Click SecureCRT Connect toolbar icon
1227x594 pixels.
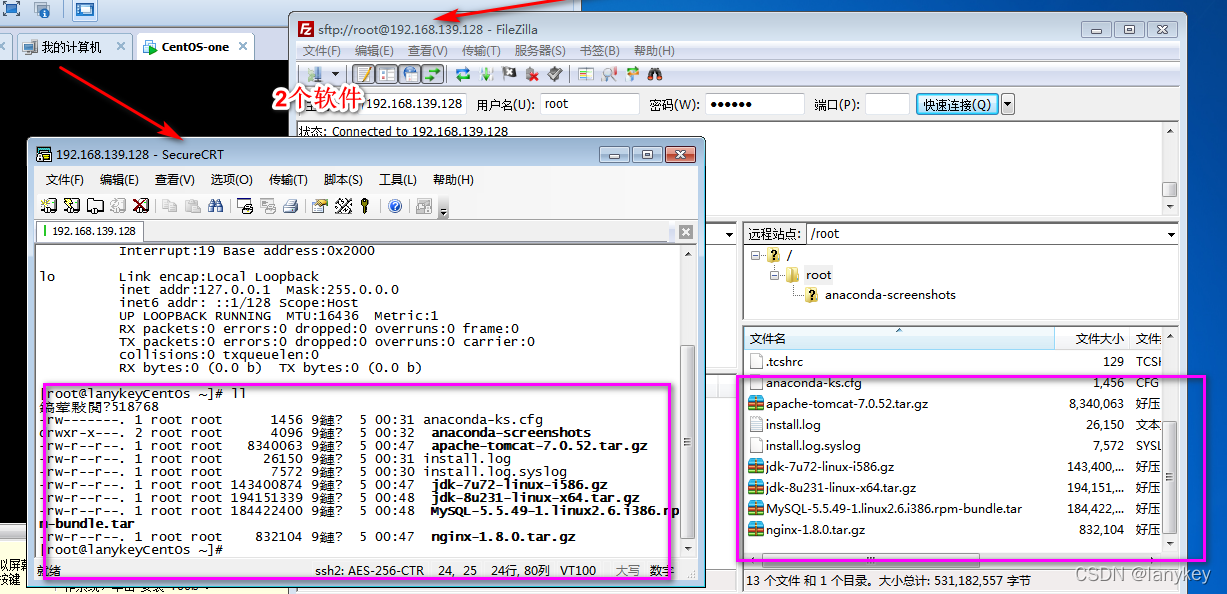click(x=48, y=206)
